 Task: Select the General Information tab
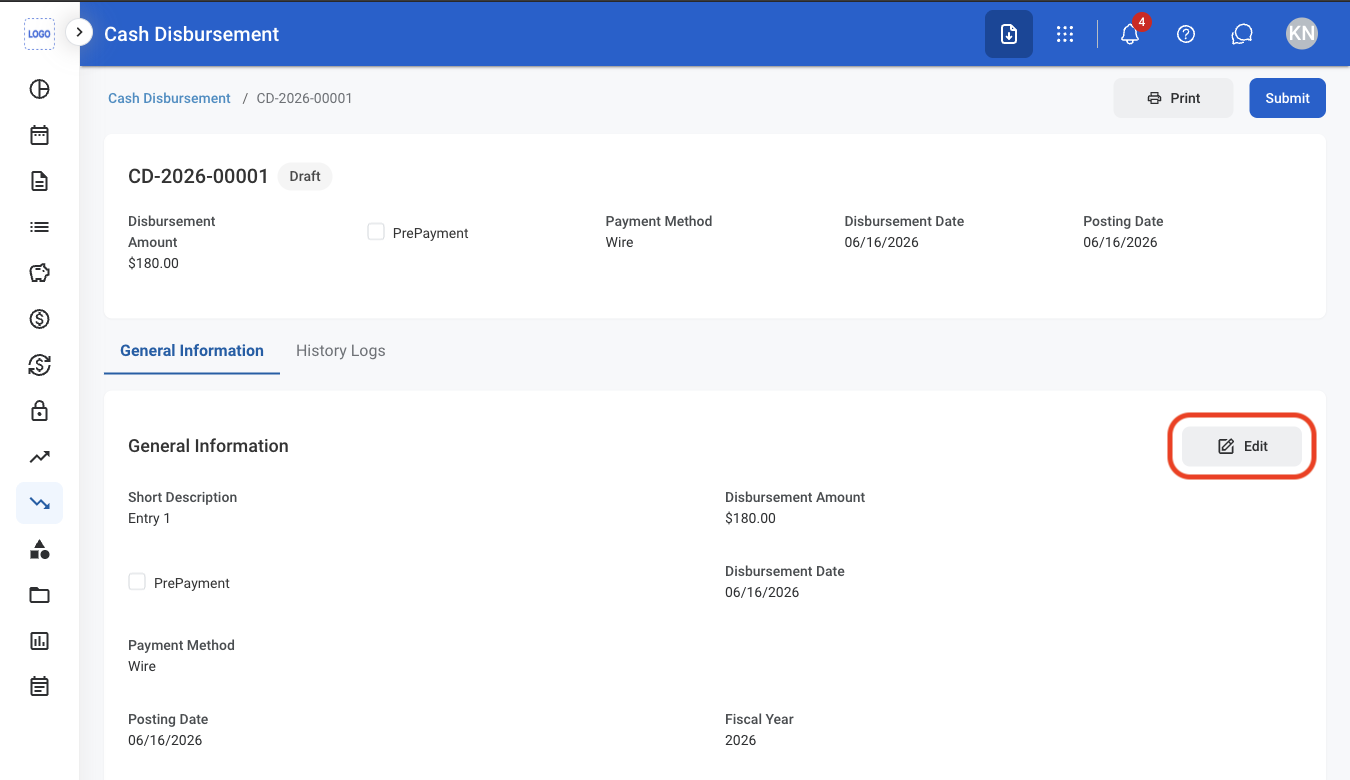coord(192,351)
